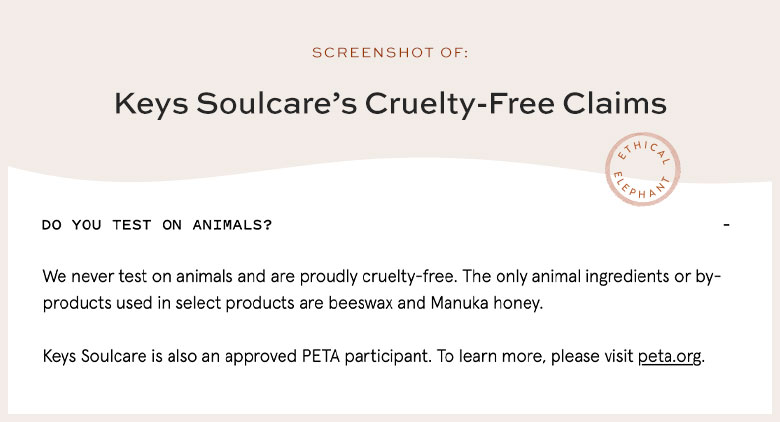The image size is (780, 422).
Task: Click the word 'Claims' in the title
Action: 615,104
